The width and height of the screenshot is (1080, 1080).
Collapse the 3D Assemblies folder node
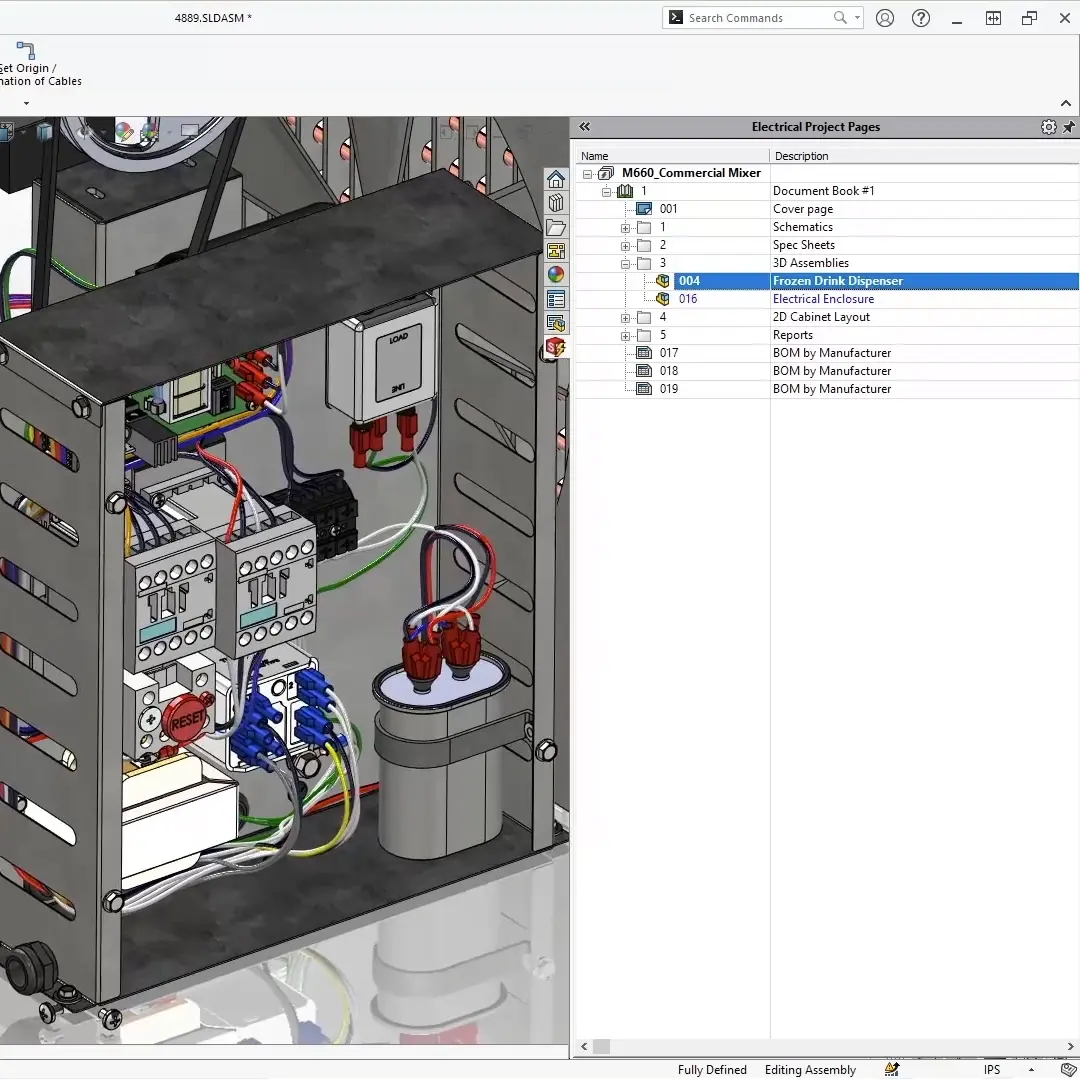click(x=625, y=263)
